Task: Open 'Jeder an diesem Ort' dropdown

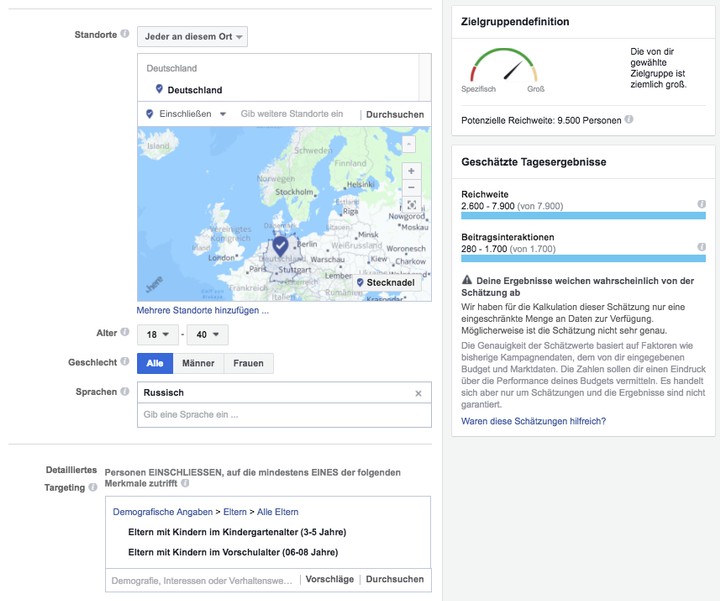Action: click(x=192, y=37)
